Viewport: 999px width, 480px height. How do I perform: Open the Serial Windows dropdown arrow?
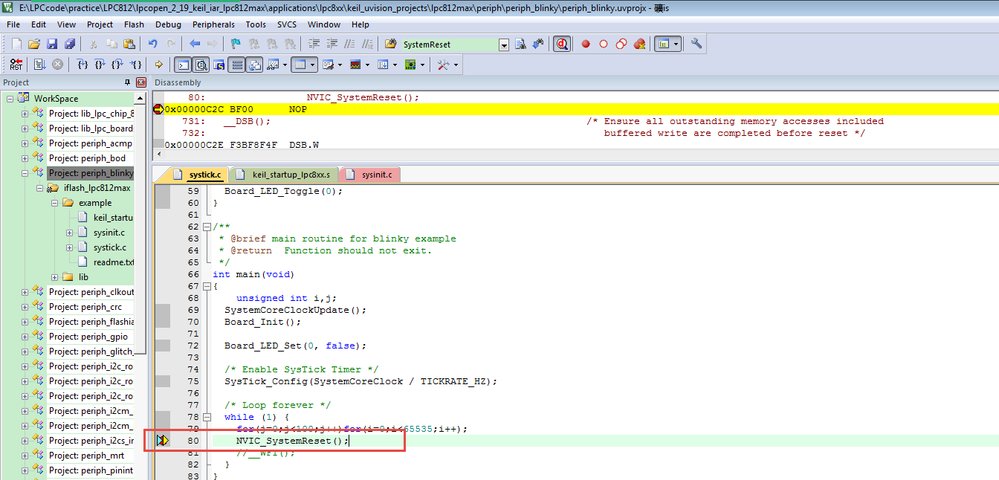click(x=340, y=64)
